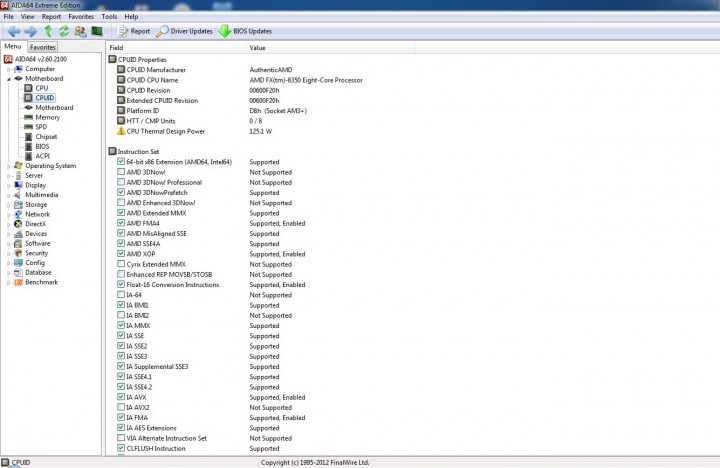
Task: Select the Config tree item
Action: click(x=35, y=263)
